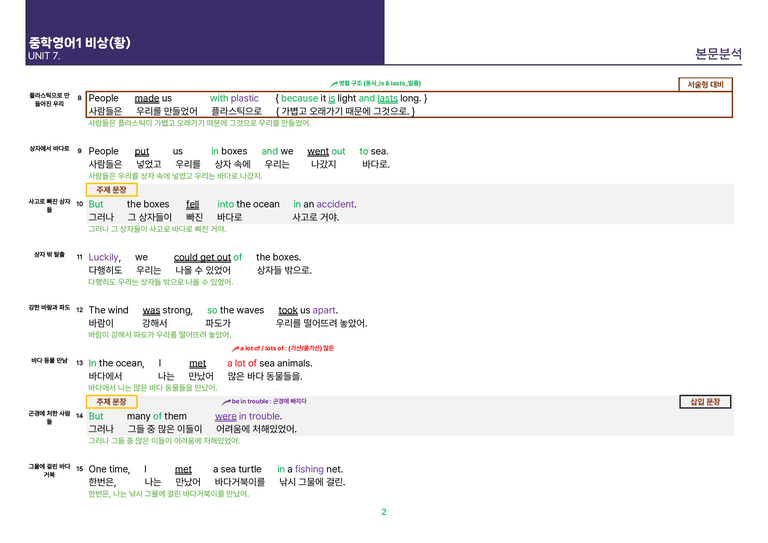This screenshot has width=768, height=543.
Task: Select the phrase into the ocean in sentence 10
Action: click(x=248, y=204)
